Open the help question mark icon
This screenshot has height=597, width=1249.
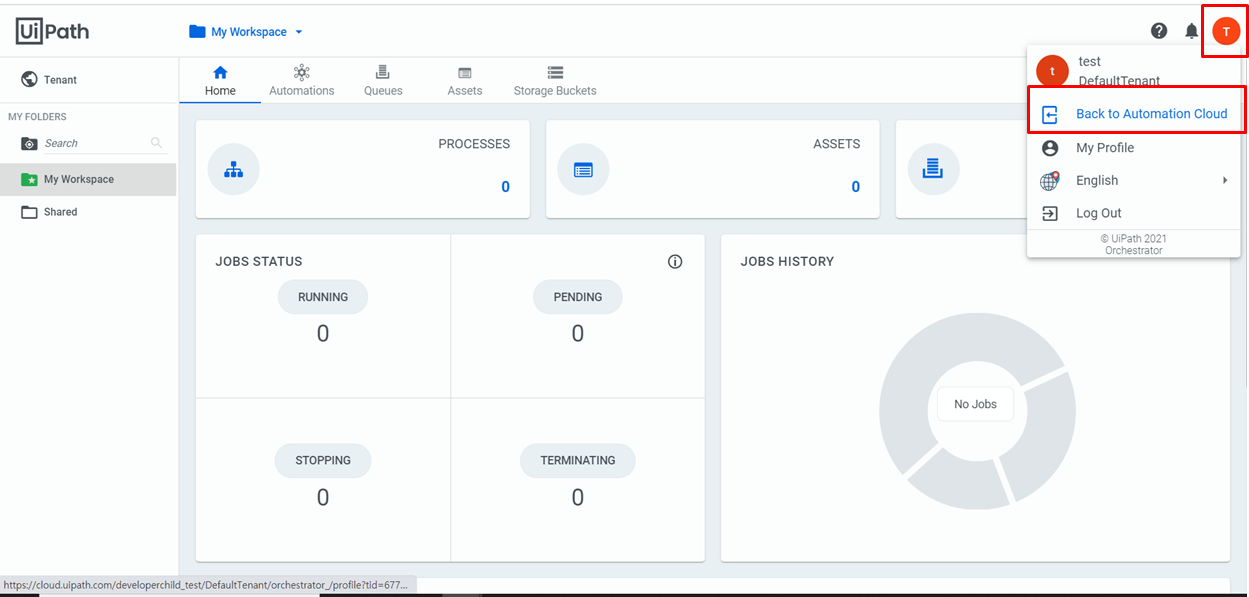click(x=1159, y=31)
